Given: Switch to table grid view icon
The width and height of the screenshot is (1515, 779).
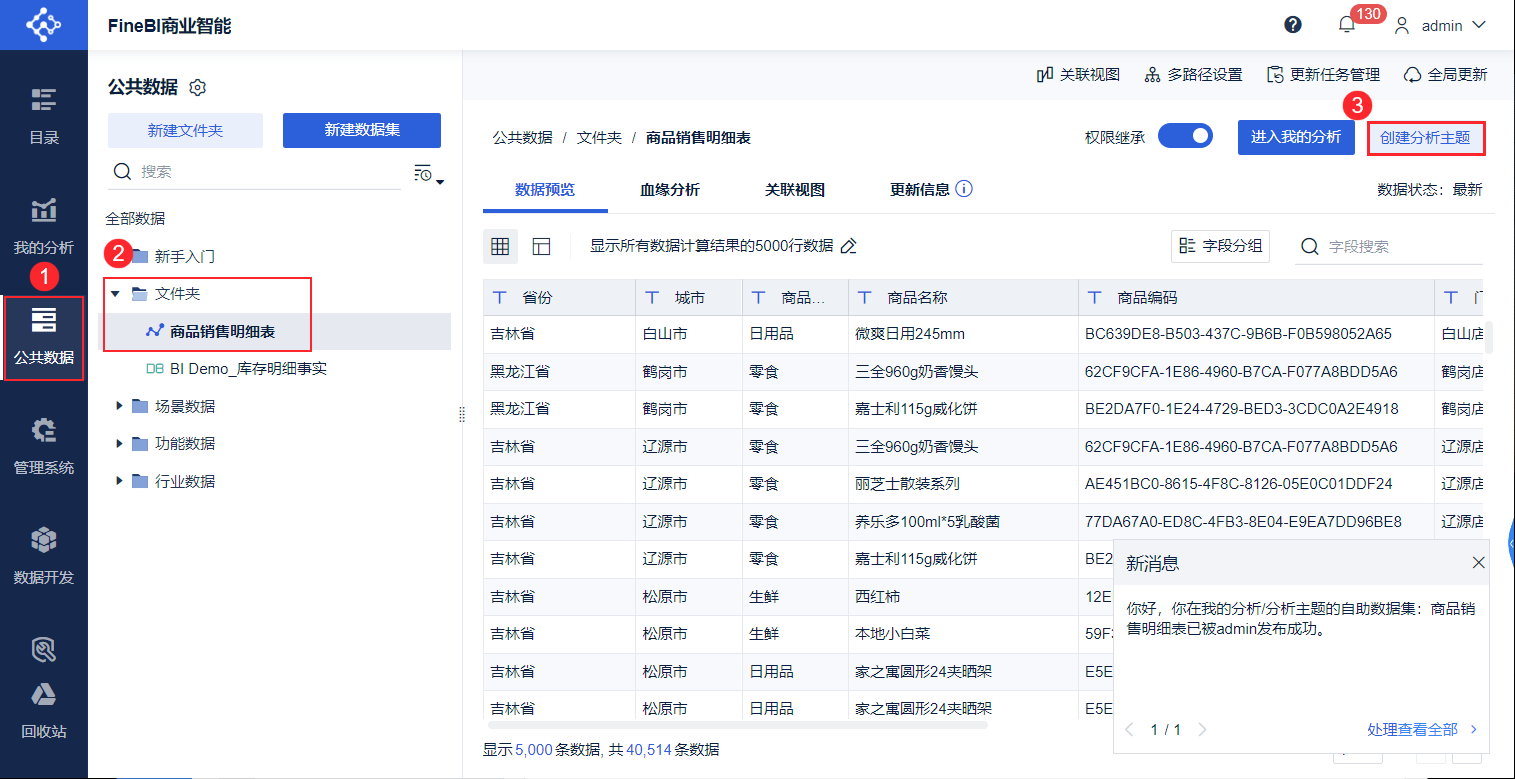Looking at the screenshot, I should (x=500, y=246).
